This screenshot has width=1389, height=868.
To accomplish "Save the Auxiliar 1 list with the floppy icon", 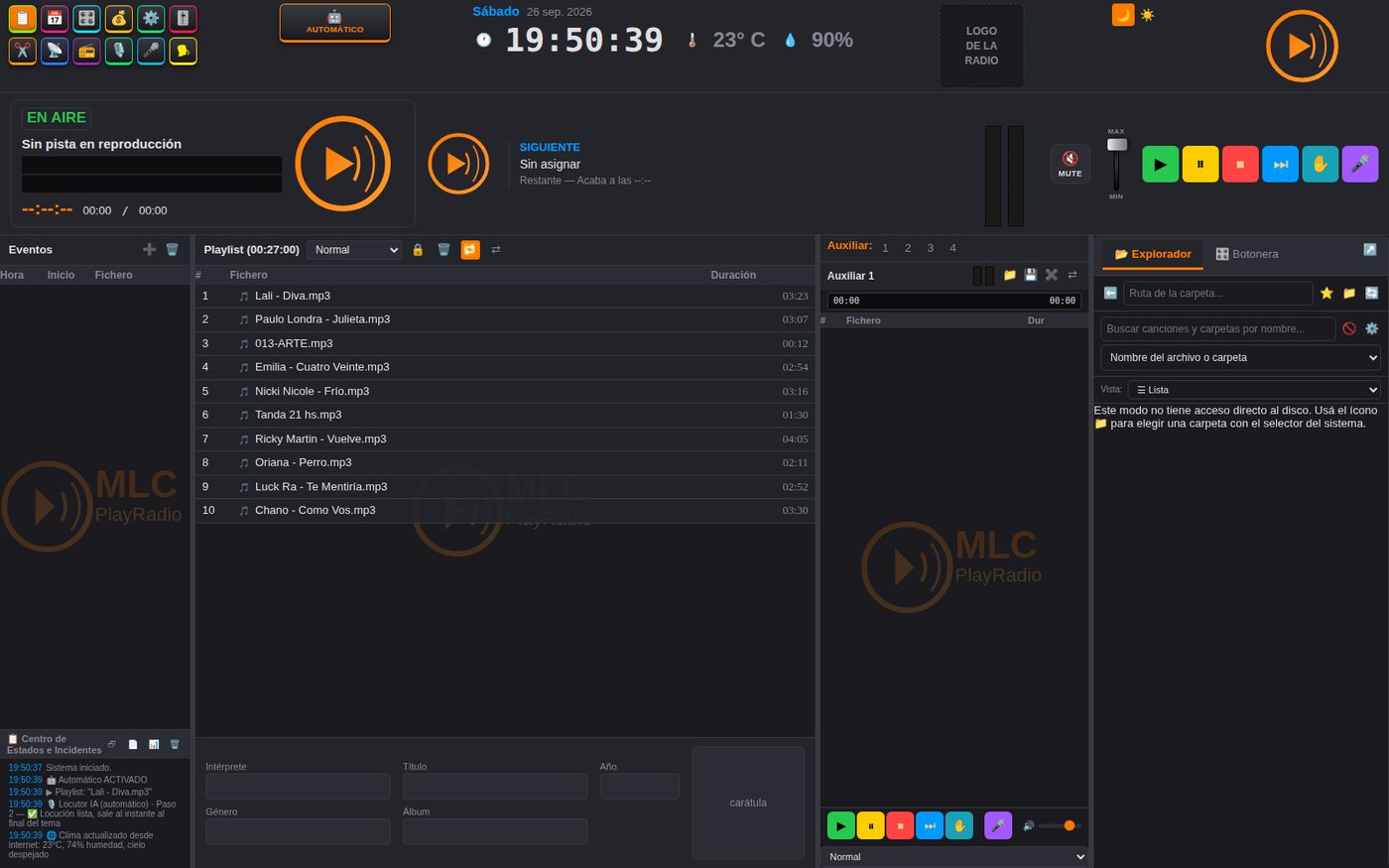I will [1030, 275].
